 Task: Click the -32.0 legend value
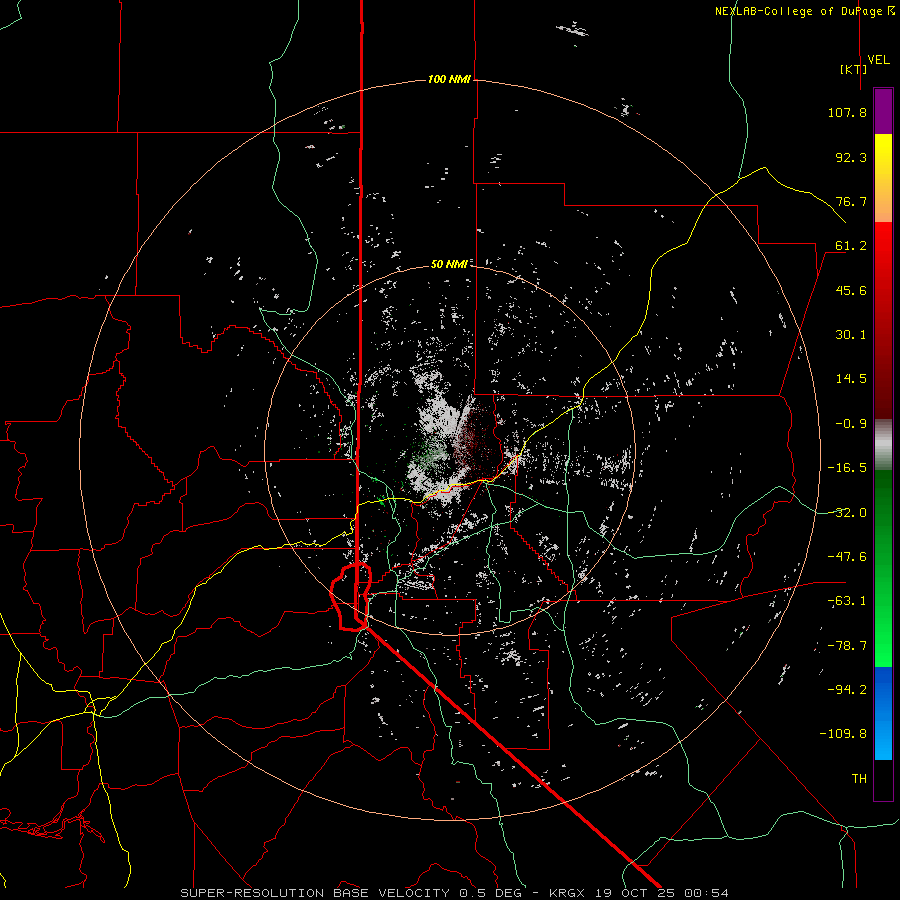click(847, 513)
